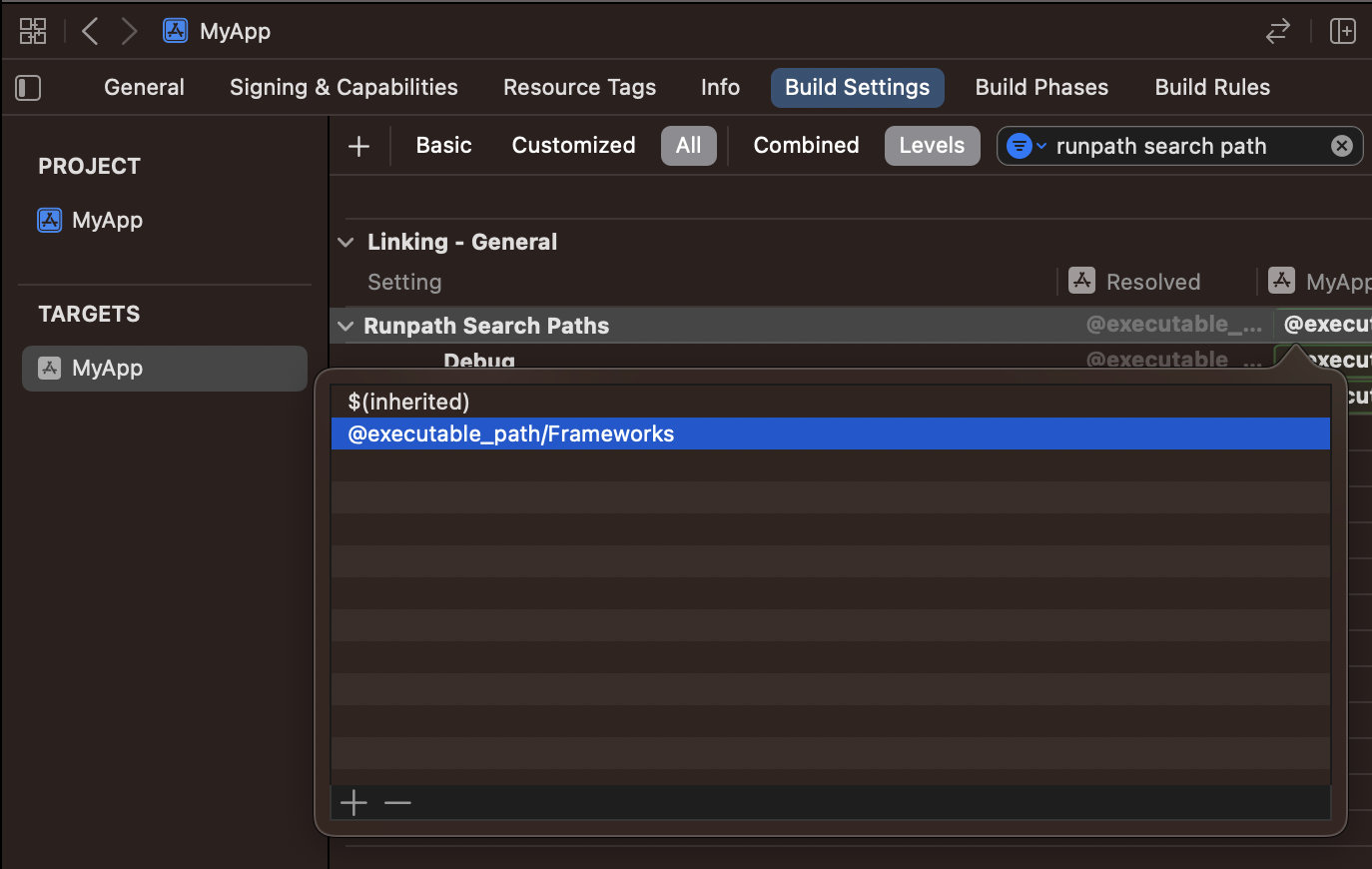Switch to Signing & Capabilities tab
1372x869 pixels.
pyautogui.click(x=343, y=88)
